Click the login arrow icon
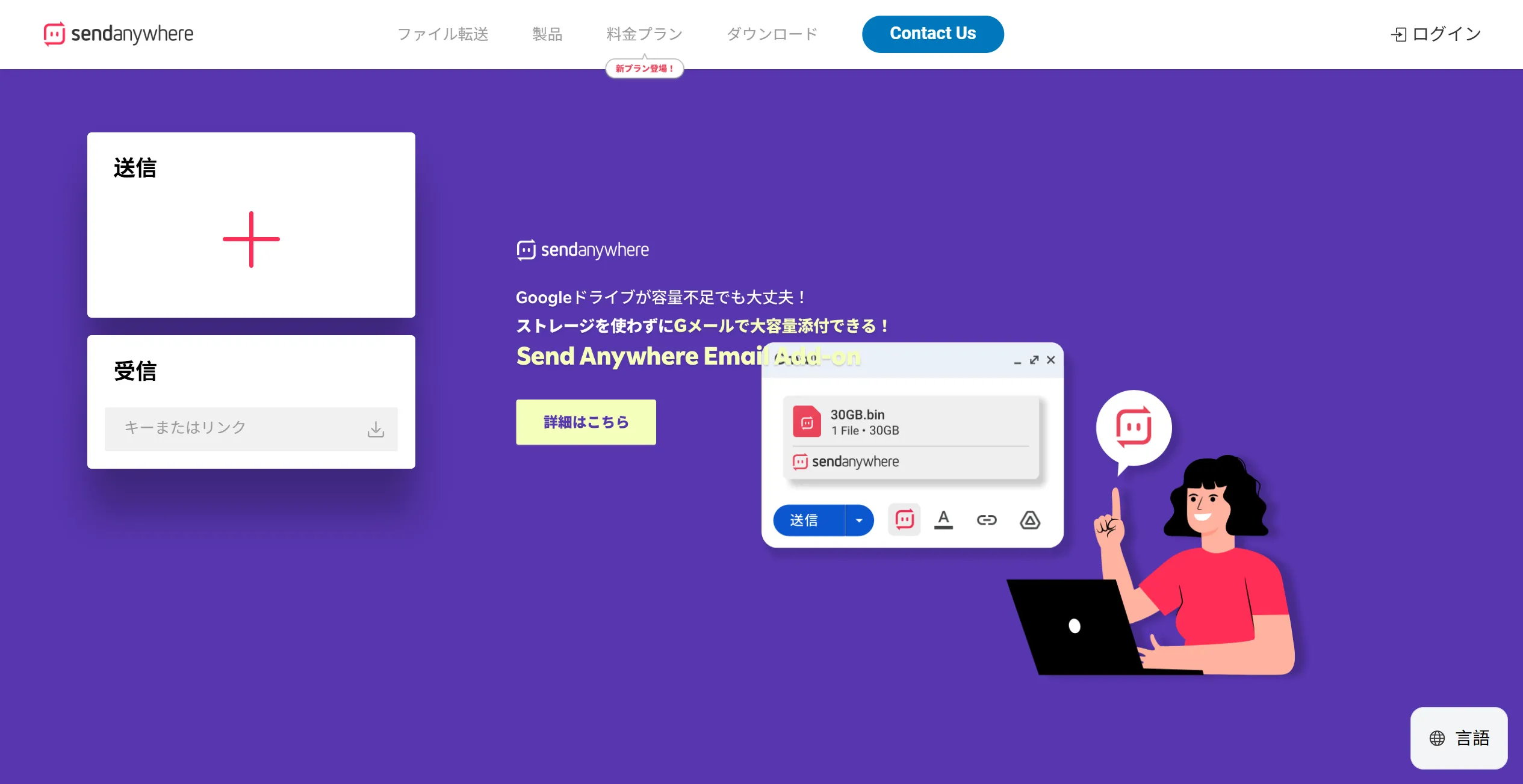 click(1398, 34)
